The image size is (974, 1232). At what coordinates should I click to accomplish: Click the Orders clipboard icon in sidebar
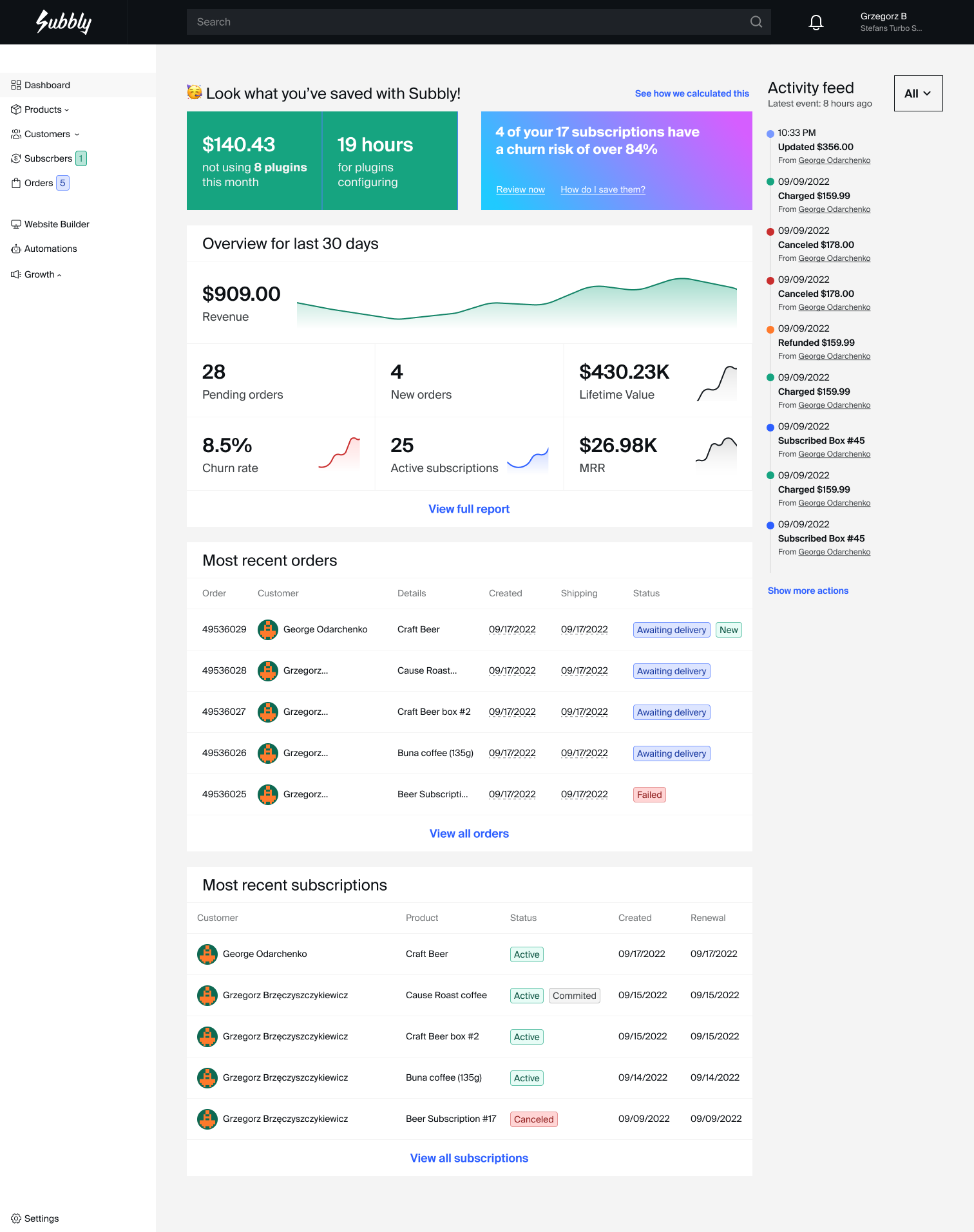tap(16, 183)
